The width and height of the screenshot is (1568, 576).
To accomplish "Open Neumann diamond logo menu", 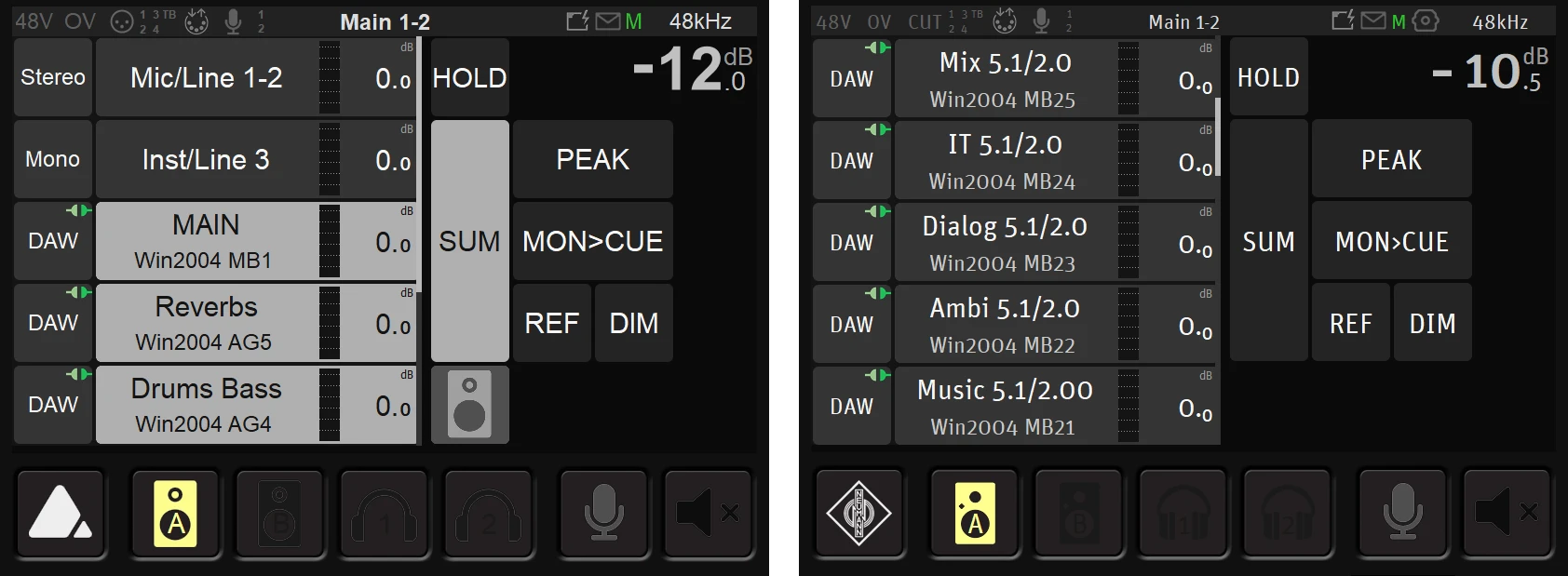I will tap(859, 514).
